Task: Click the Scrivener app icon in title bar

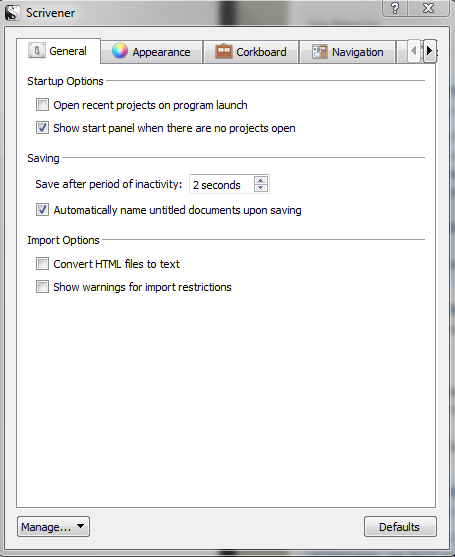Action: tap(12, 13)
